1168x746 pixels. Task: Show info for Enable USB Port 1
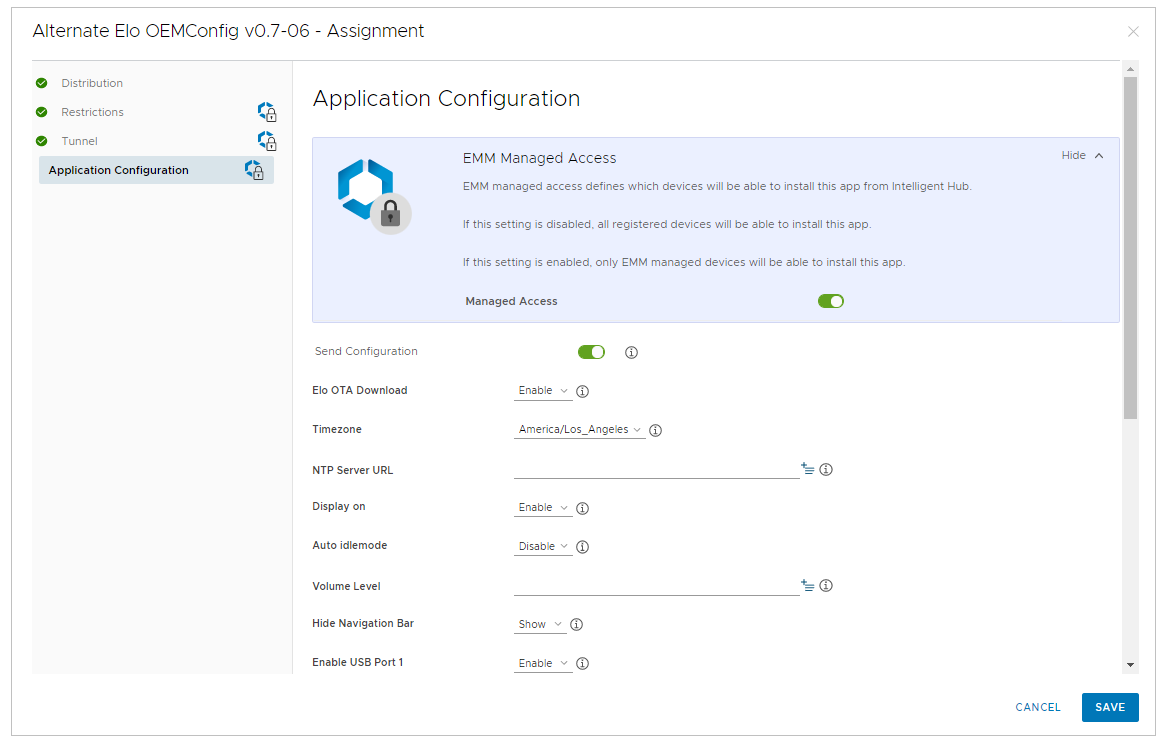coord(583,663)
